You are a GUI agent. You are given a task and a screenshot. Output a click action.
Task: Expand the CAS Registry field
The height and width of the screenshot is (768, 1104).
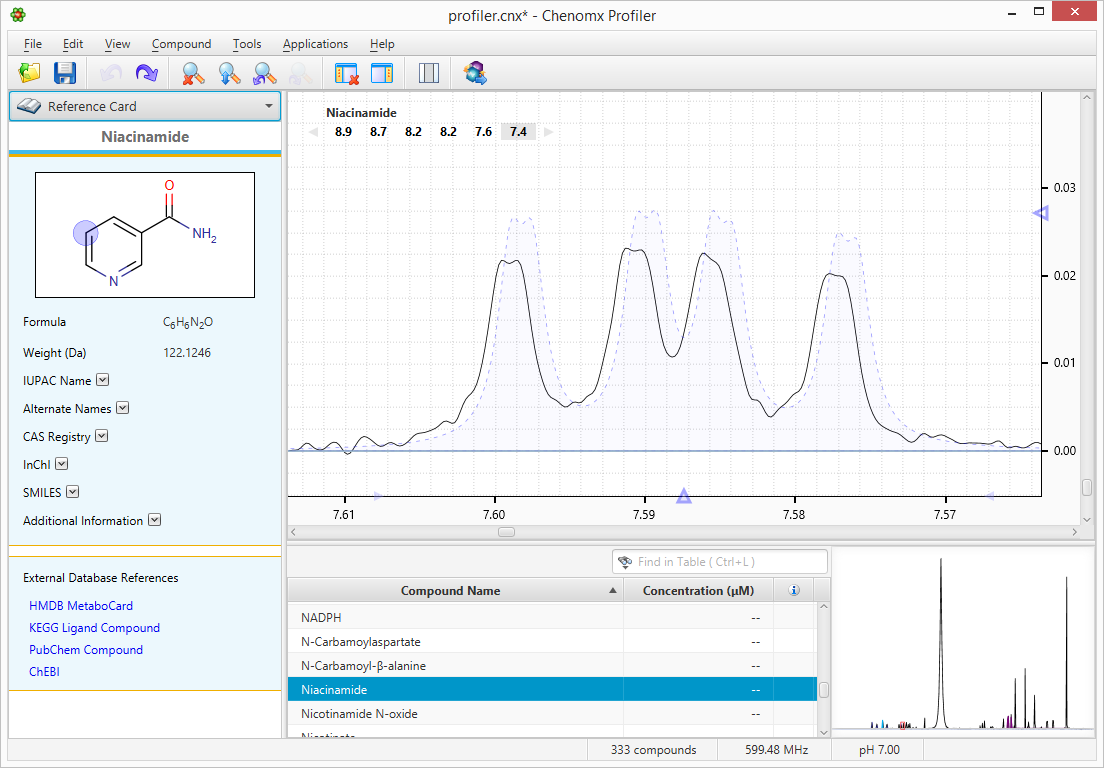click(101, 436)
